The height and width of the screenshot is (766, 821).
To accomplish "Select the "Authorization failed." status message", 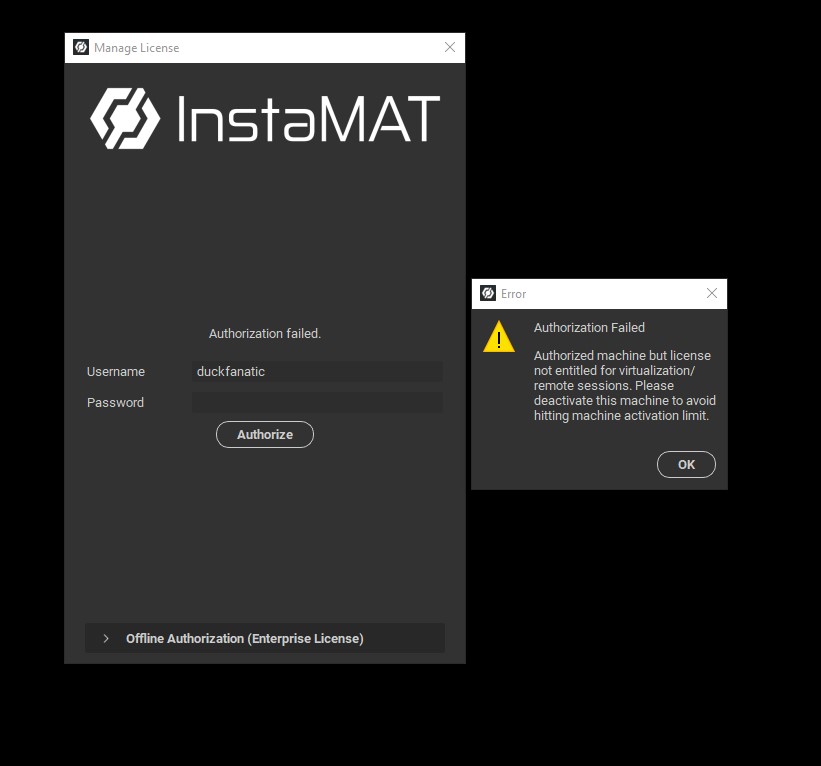I will point(265,334).
